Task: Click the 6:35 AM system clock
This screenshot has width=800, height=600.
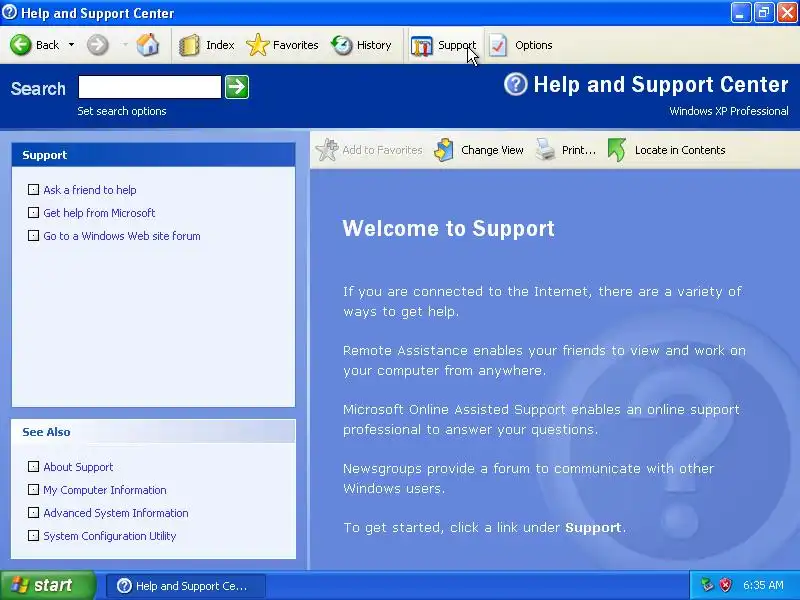Action: click(763, 585)
